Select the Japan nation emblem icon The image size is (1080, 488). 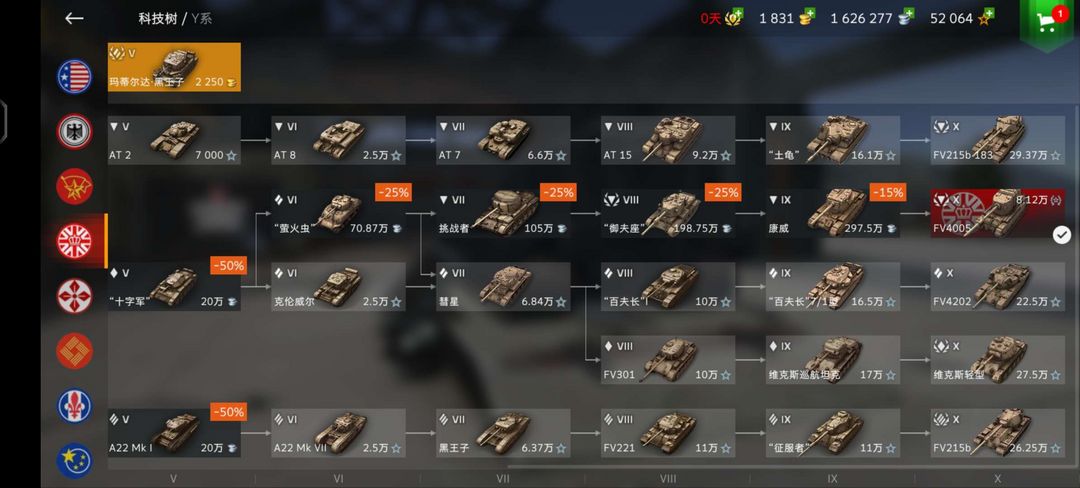click(74, 296)
